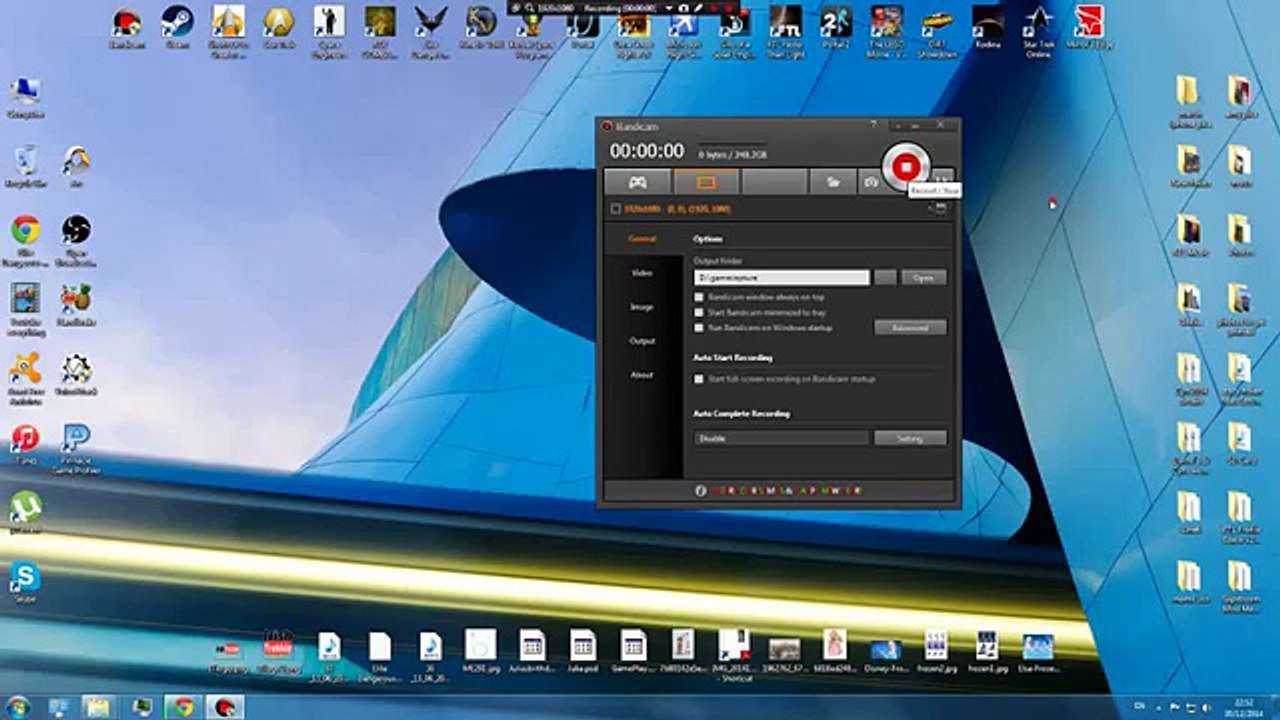1280x720 pixels.
Task: Pause recording with the Bandicam pause button
Action: [x=942, y=178]
